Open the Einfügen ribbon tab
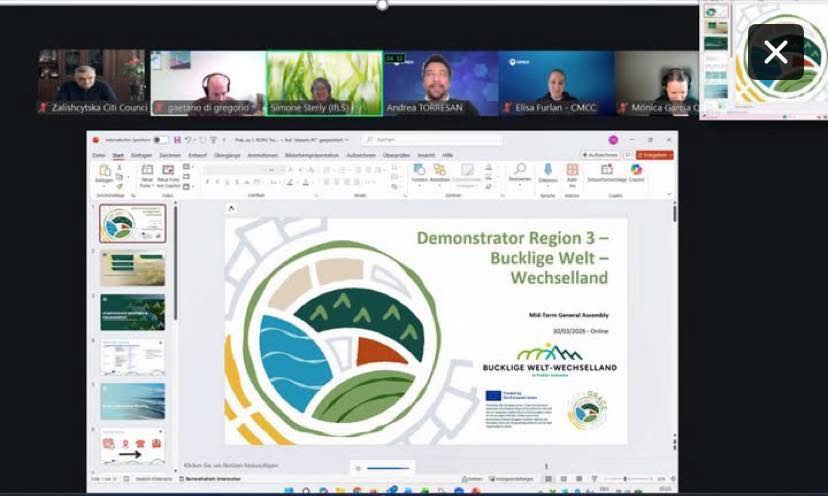828x496 pixels. click(x=142, y=155)
